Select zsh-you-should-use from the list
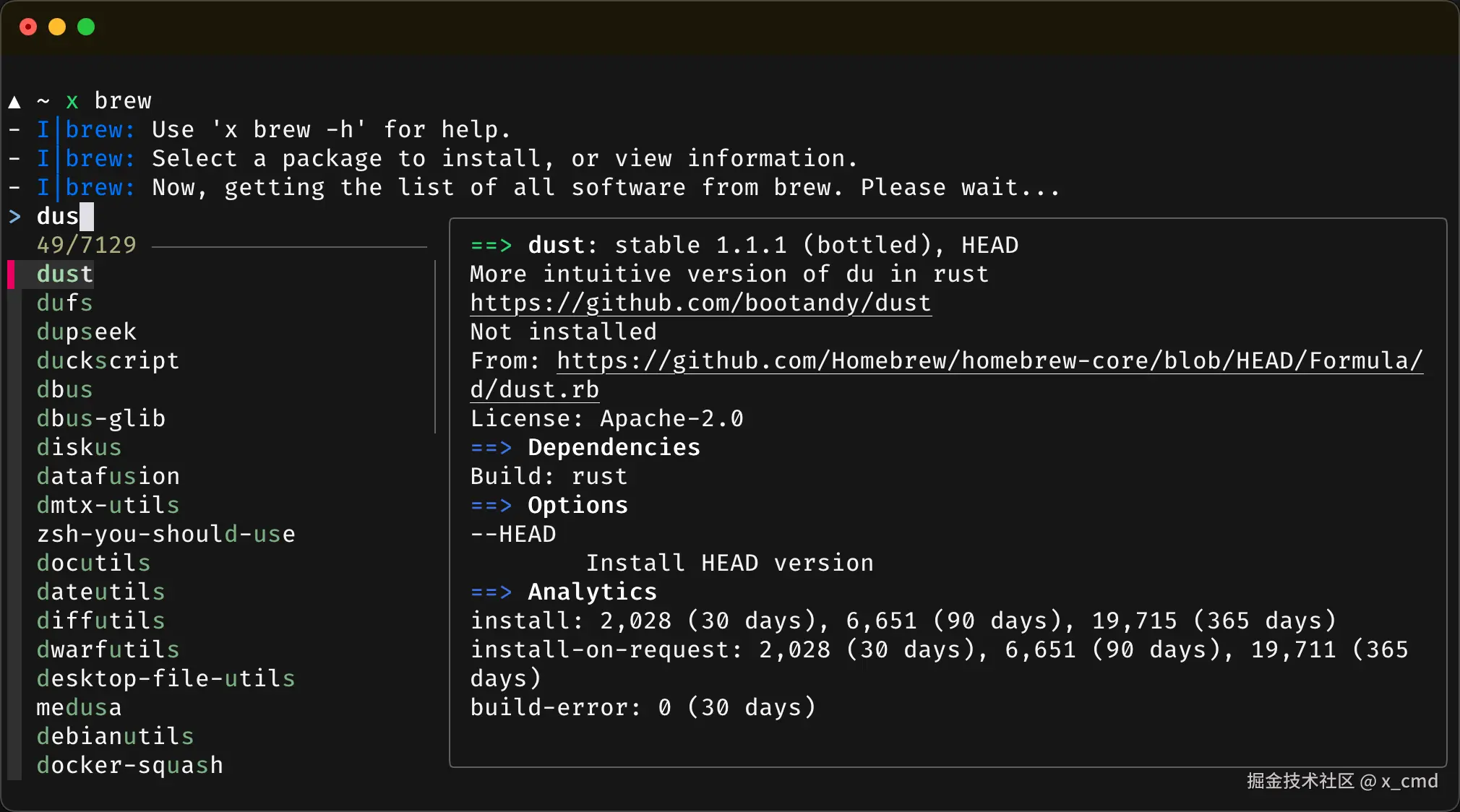This screenshot has width=1460, height=812. (x=166, y=535)
